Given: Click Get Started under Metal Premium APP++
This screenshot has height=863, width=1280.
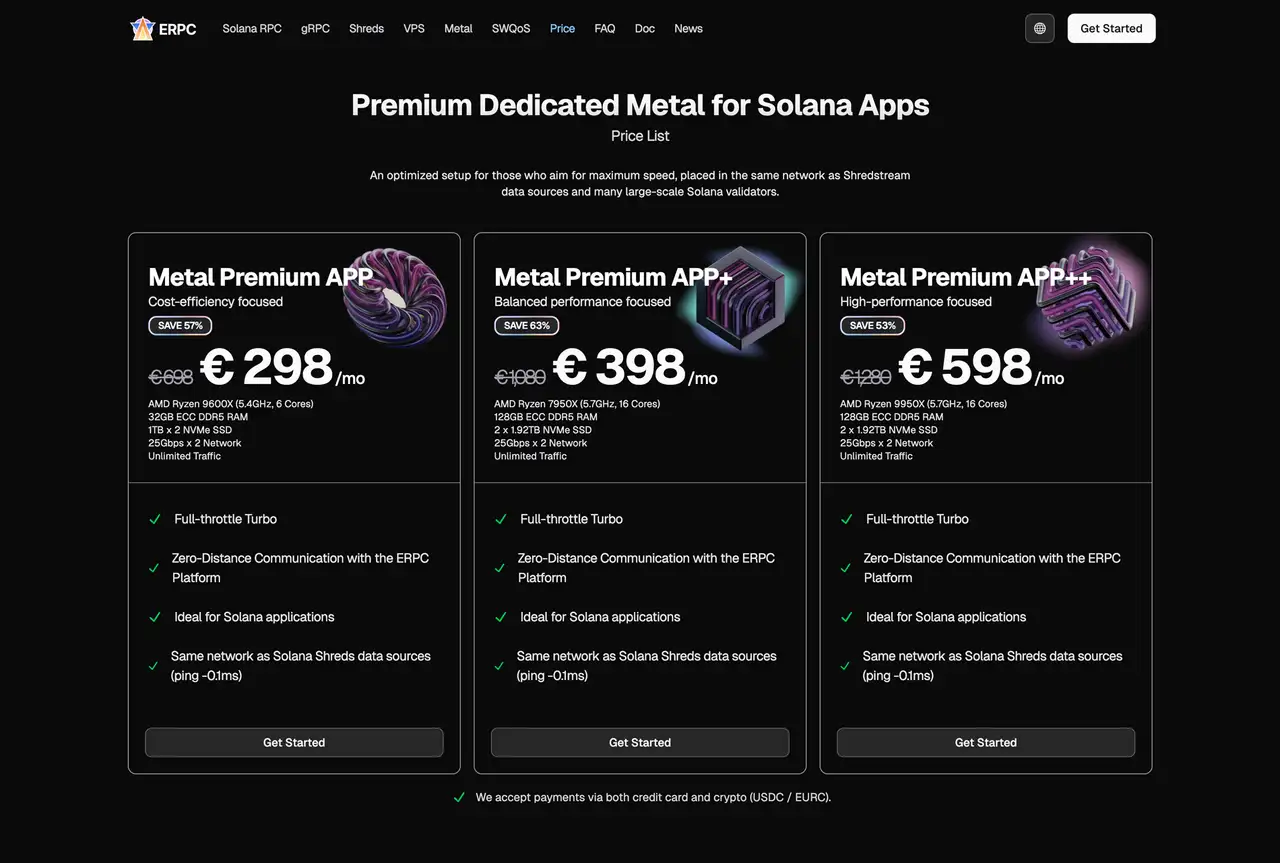Looking at the screenshot, I should (x=986, y=742).
